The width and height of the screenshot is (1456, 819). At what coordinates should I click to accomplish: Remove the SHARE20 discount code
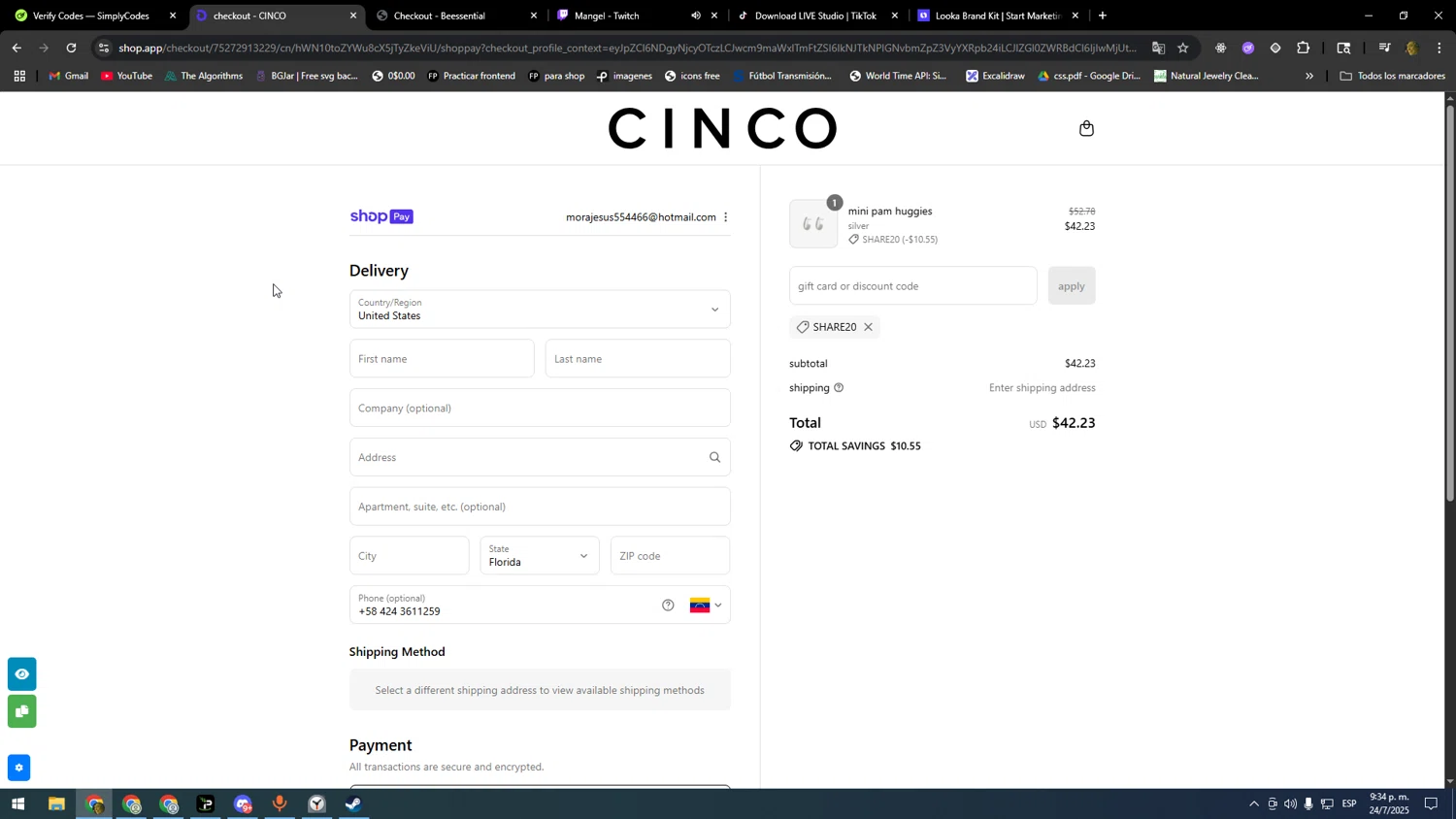[868, 327]
